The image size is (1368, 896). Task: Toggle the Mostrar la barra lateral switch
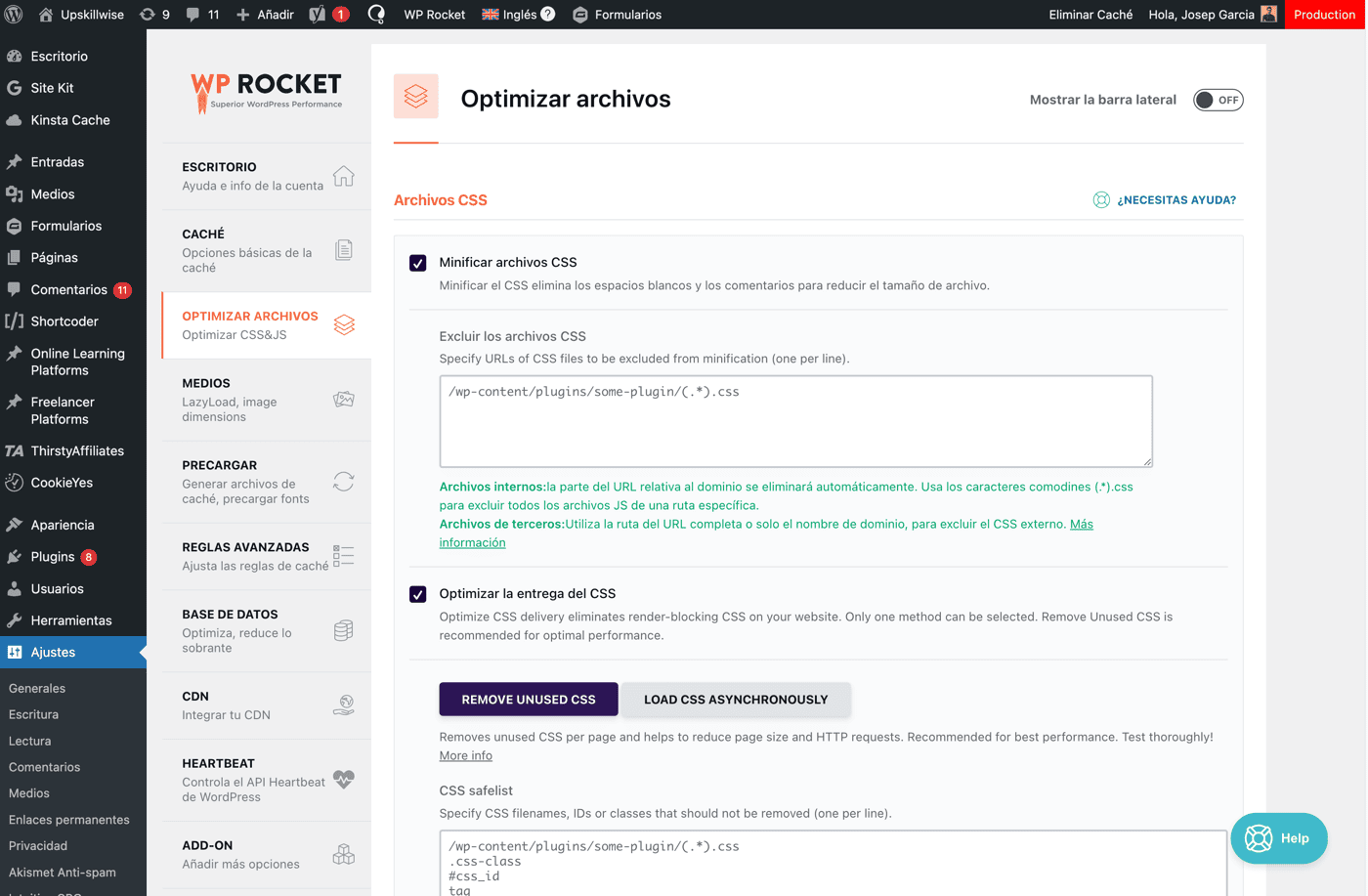(1218, 100)
